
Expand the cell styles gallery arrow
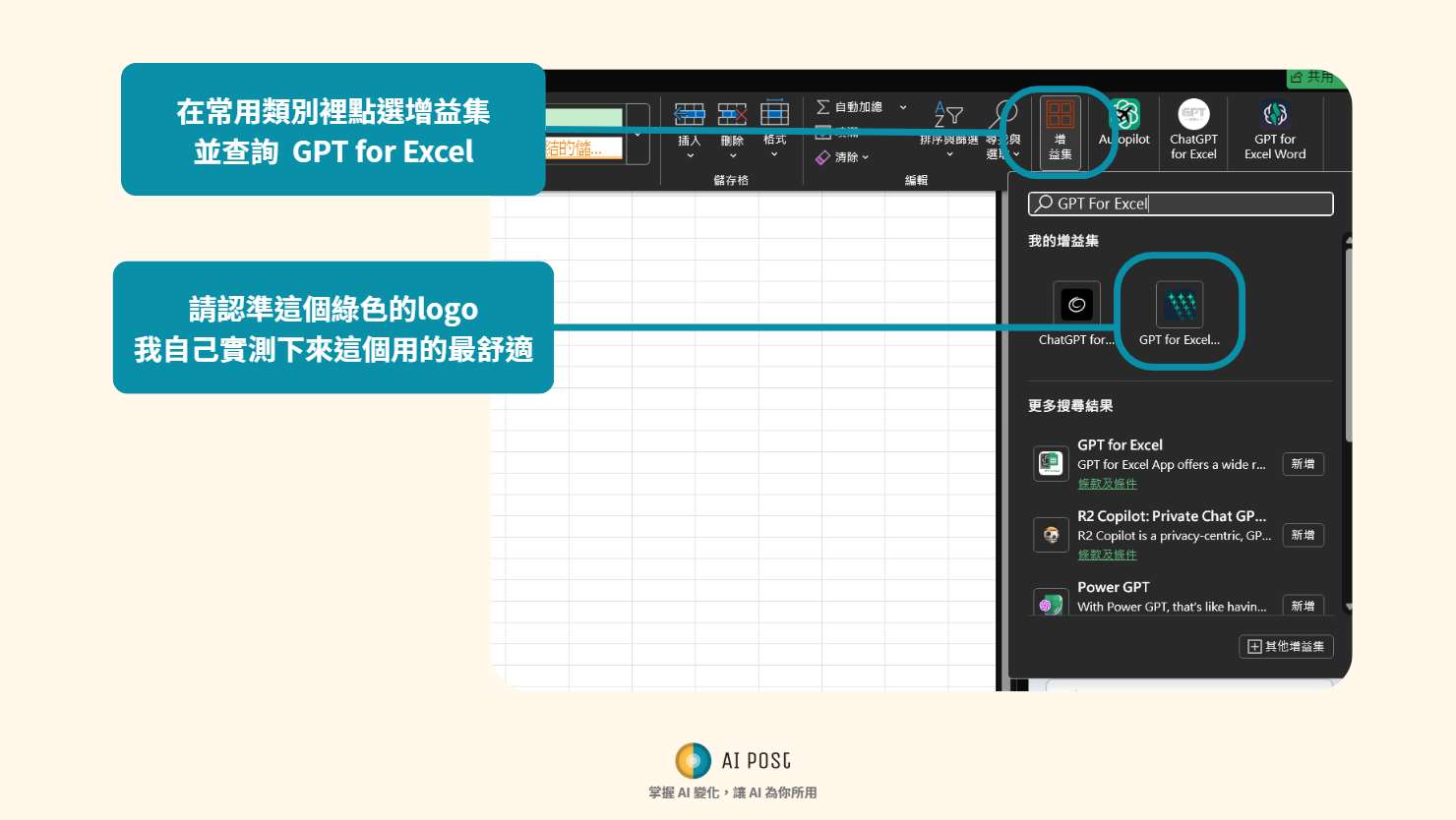click(x=637, y=134)
